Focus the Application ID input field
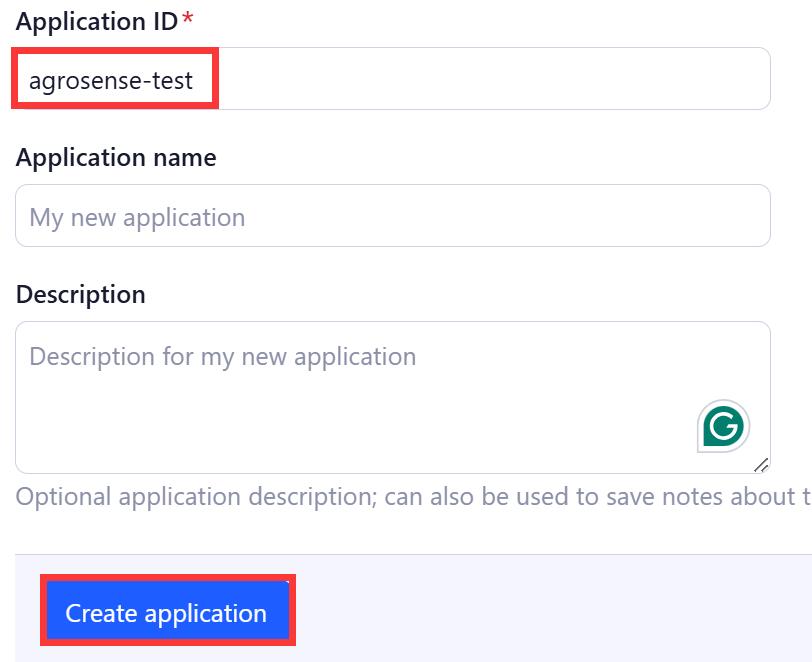This screenshot has height=662, width=812. tap(393, 79)
